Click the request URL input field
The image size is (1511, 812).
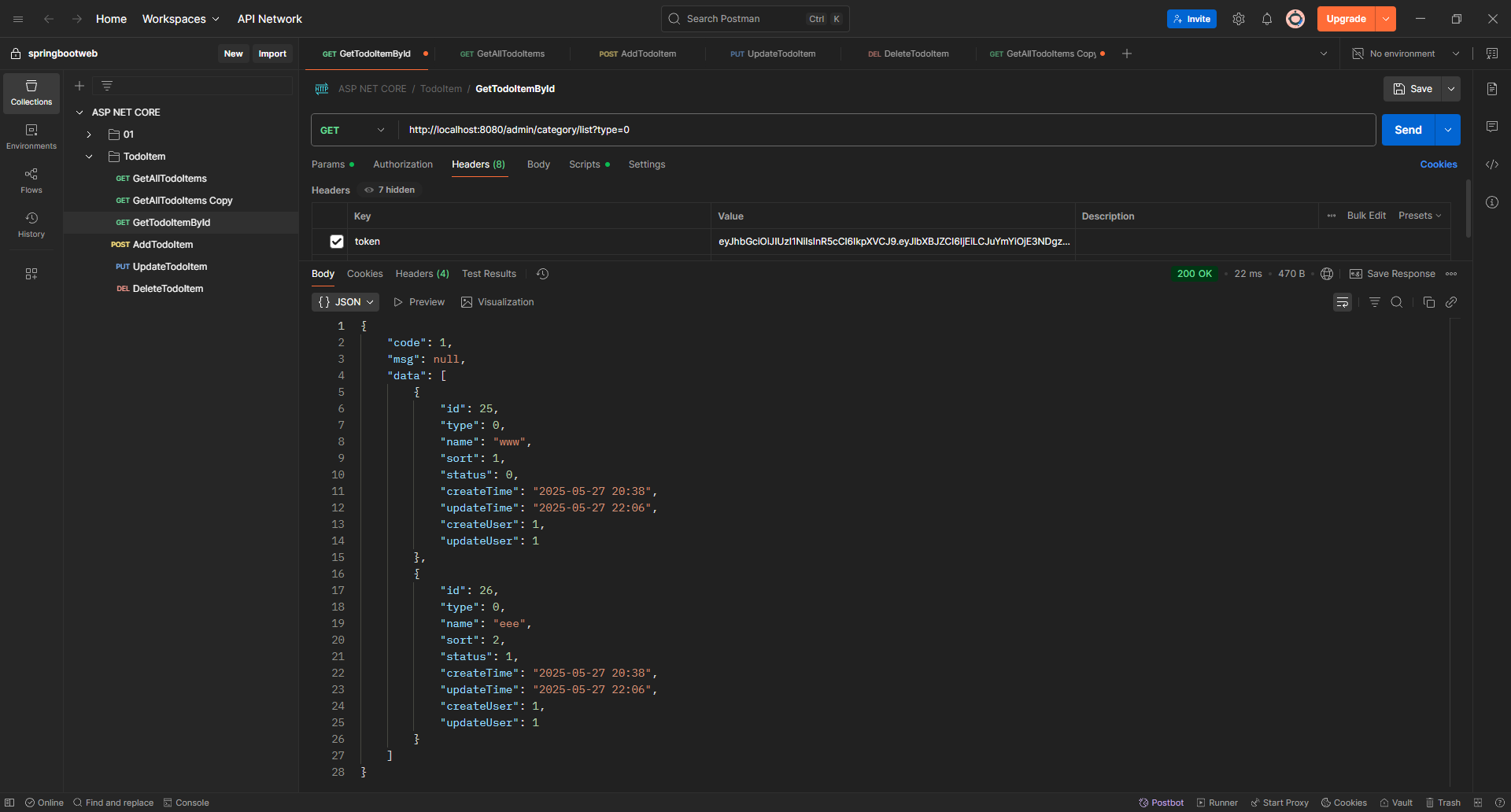tap(885, 130)
